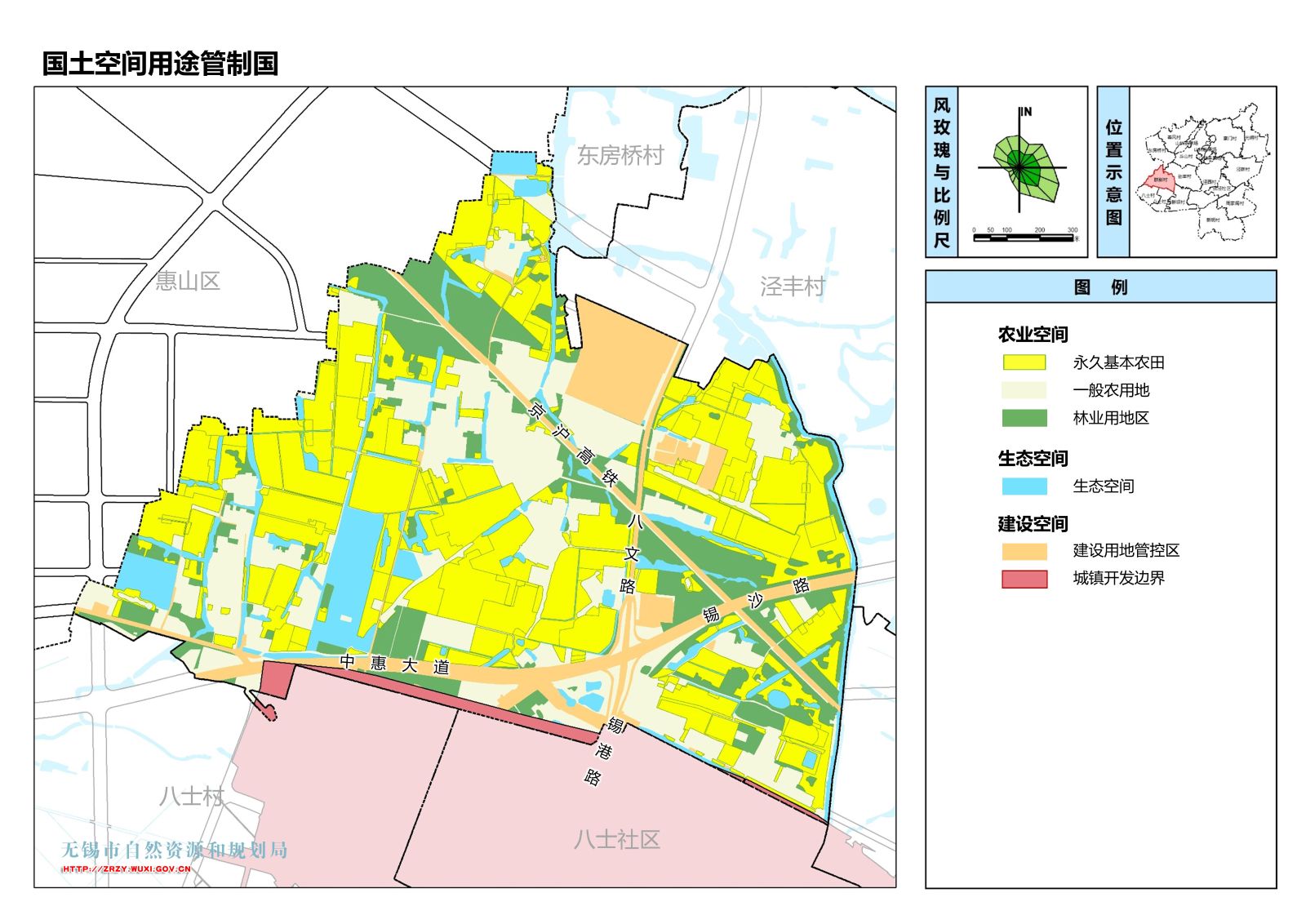Select the yellow 永久基本农田 legend swatch
The width and height of the screenshot is (1306, 924).
click(1024, 362)
